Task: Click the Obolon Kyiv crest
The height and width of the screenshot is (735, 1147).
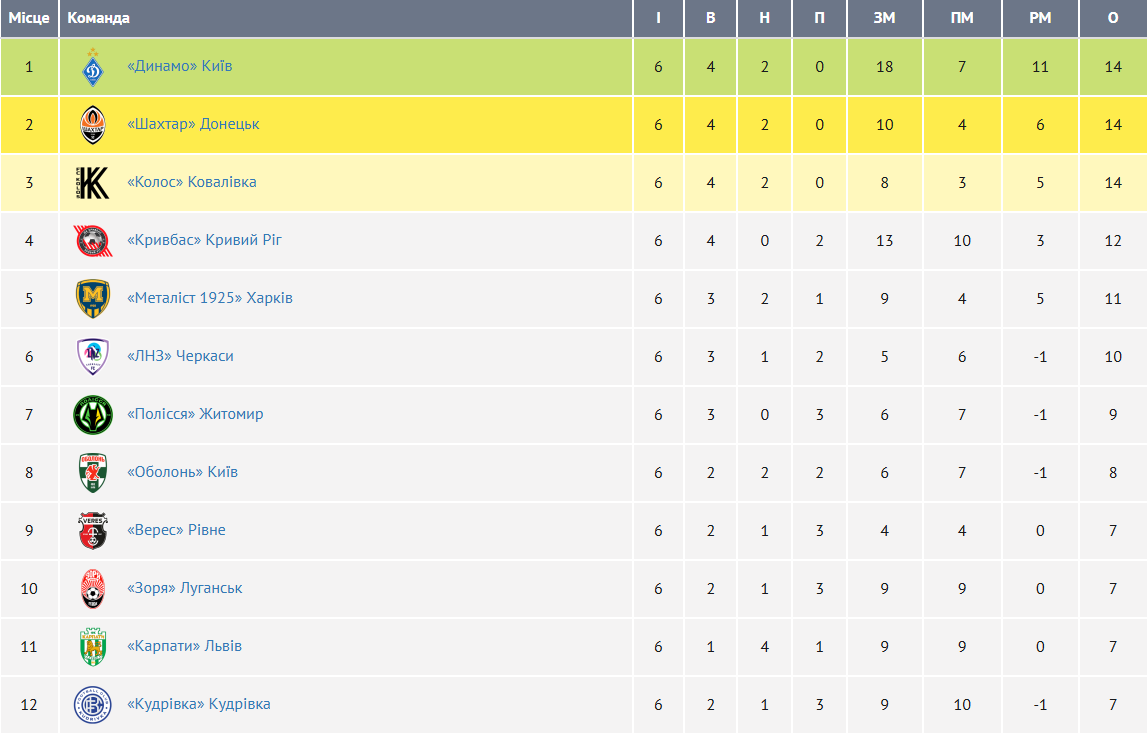Action: click(92, 473)
